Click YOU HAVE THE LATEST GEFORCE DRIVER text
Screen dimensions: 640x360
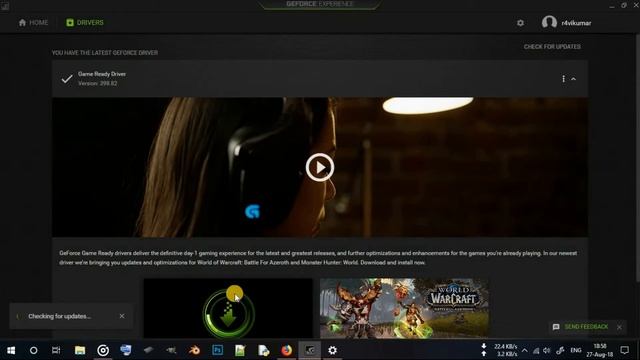point(105,53)
